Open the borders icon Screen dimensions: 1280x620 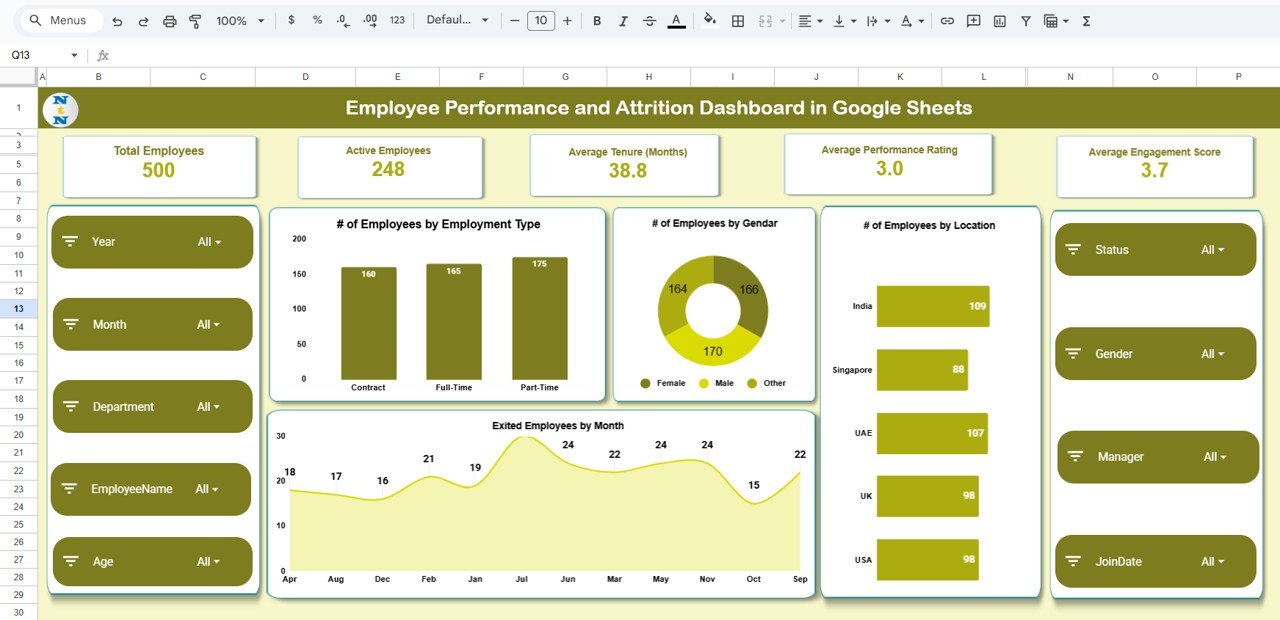point(736,19)
